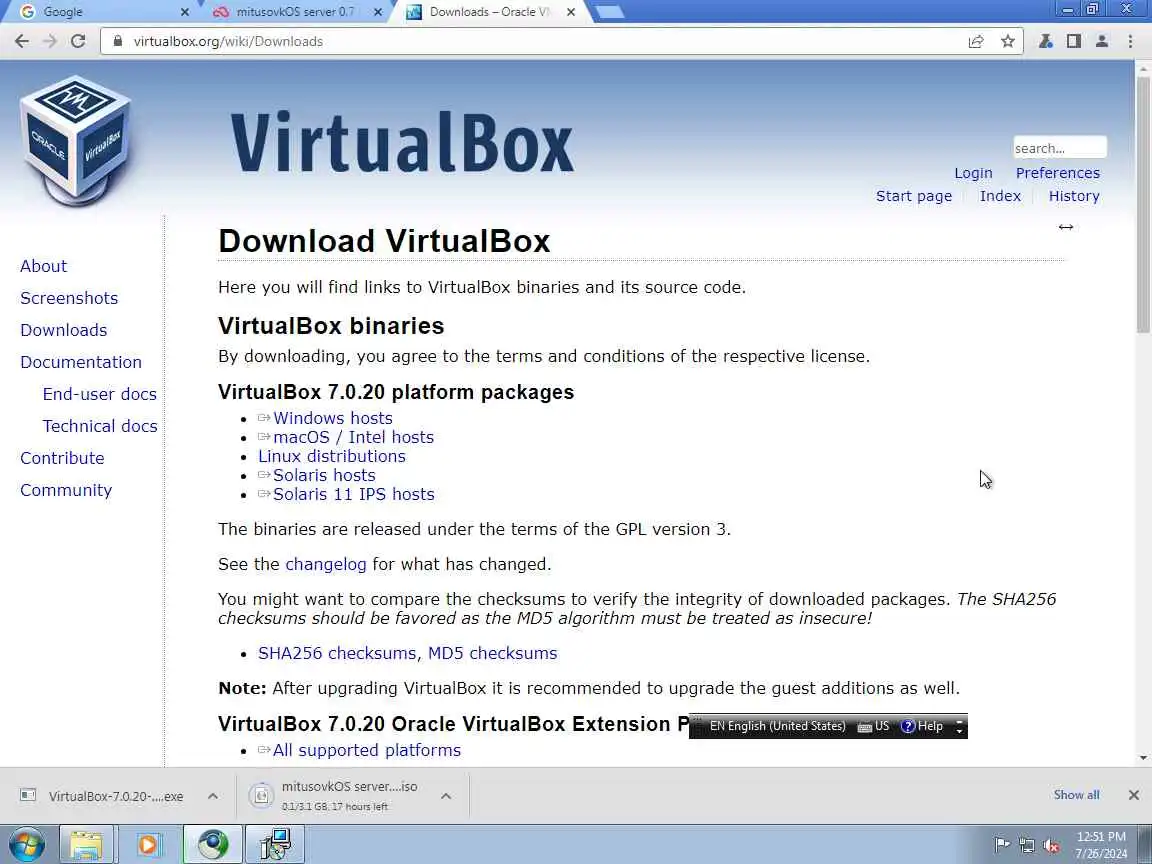Click the address bar URL
The width and height of the screenshot is (1152, 864).
point(228,42)
